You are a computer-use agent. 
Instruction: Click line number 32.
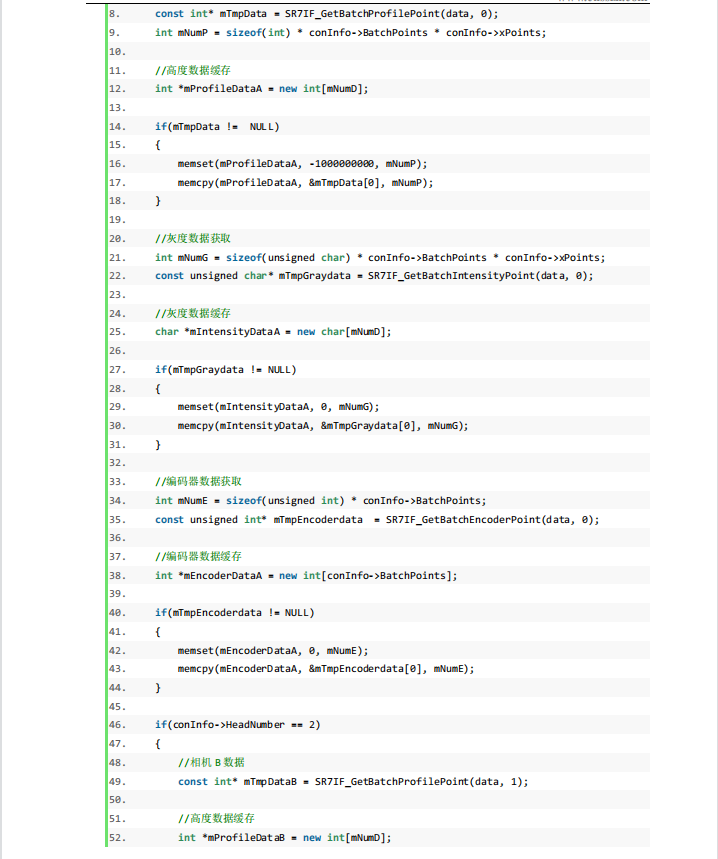pos(117,462)
